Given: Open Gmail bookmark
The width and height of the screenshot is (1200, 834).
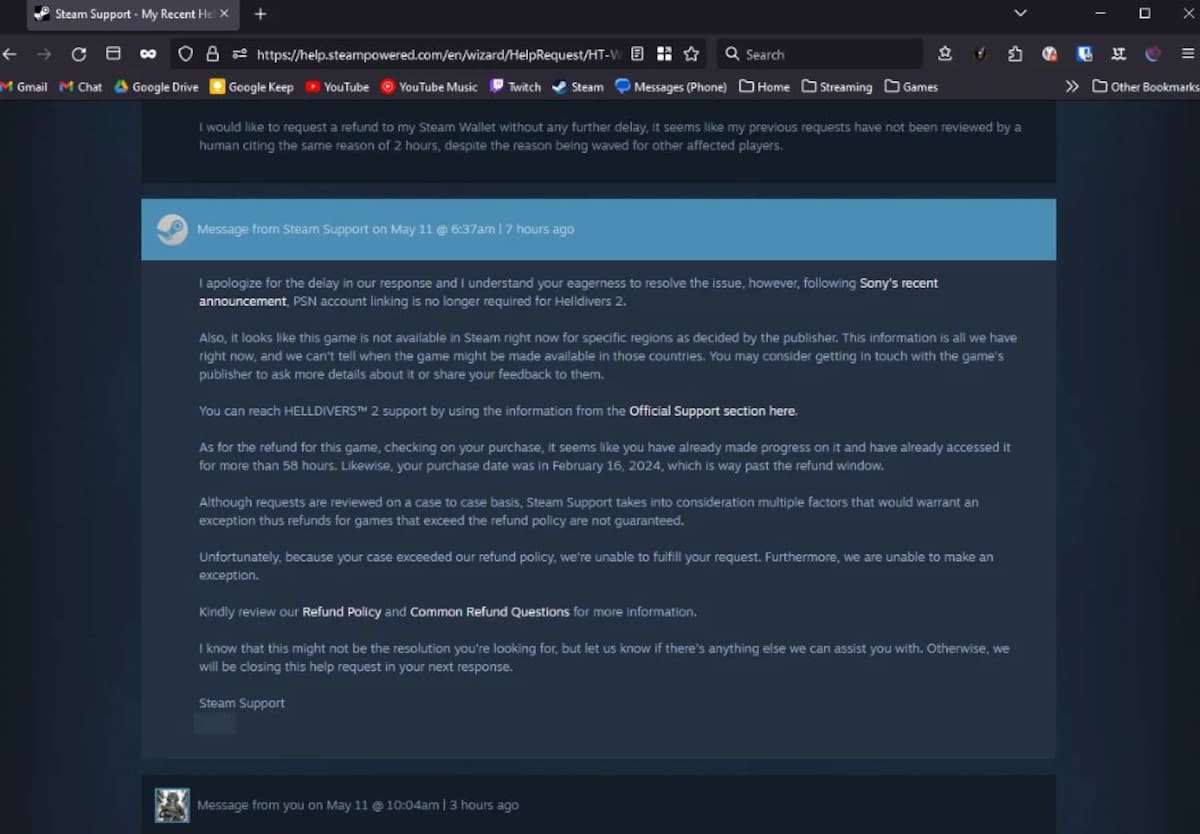Looking at the screenshot, I should click(x=24, y=87).
